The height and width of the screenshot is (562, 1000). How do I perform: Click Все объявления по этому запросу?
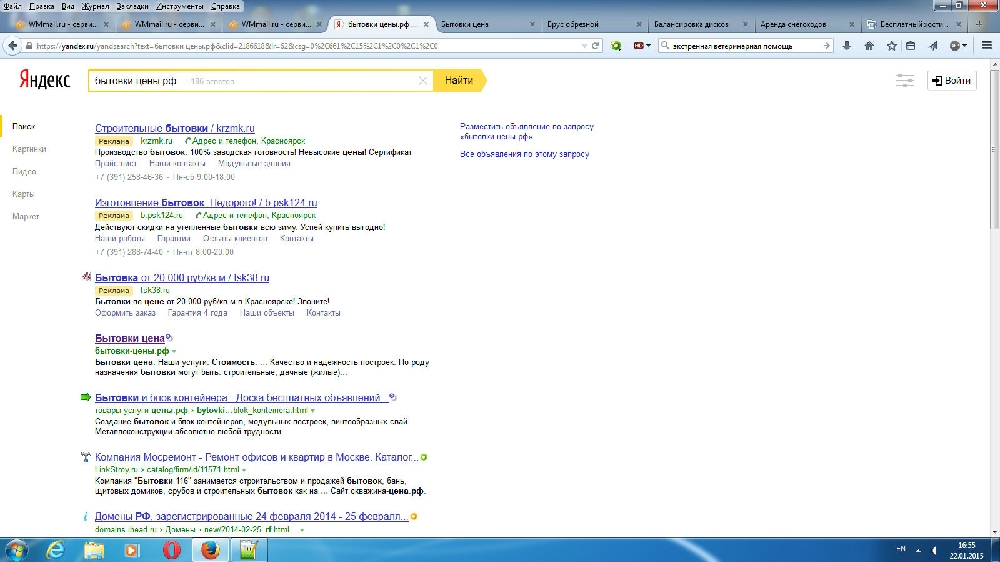[x=525, y=154]
